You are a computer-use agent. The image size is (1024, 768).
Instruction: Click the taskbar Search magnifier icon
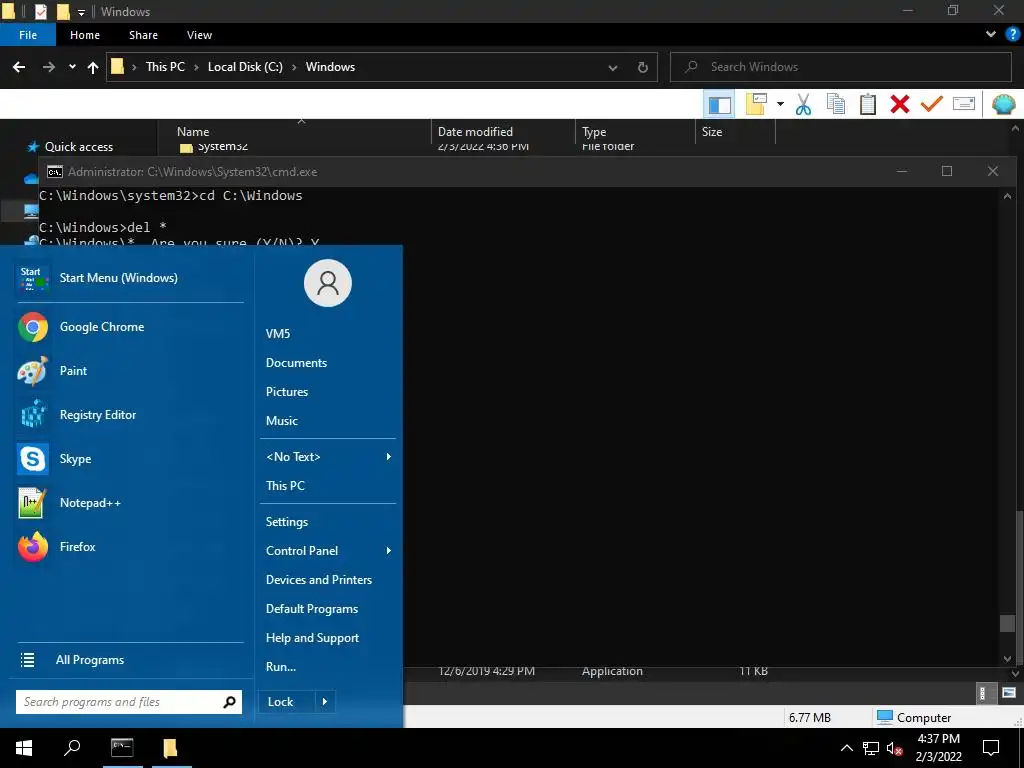pos(72,747)
